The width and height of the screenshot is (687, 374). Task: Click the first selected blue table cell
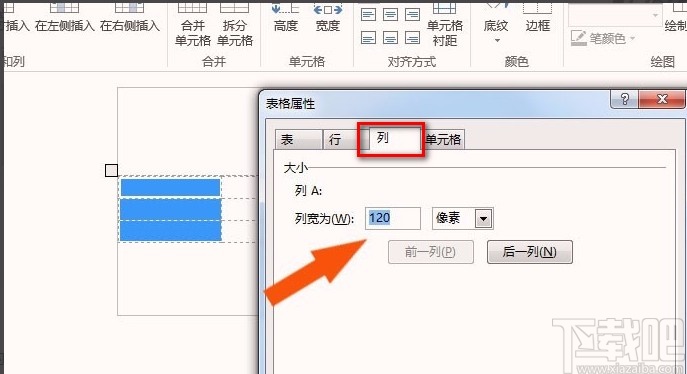[170, 187]
